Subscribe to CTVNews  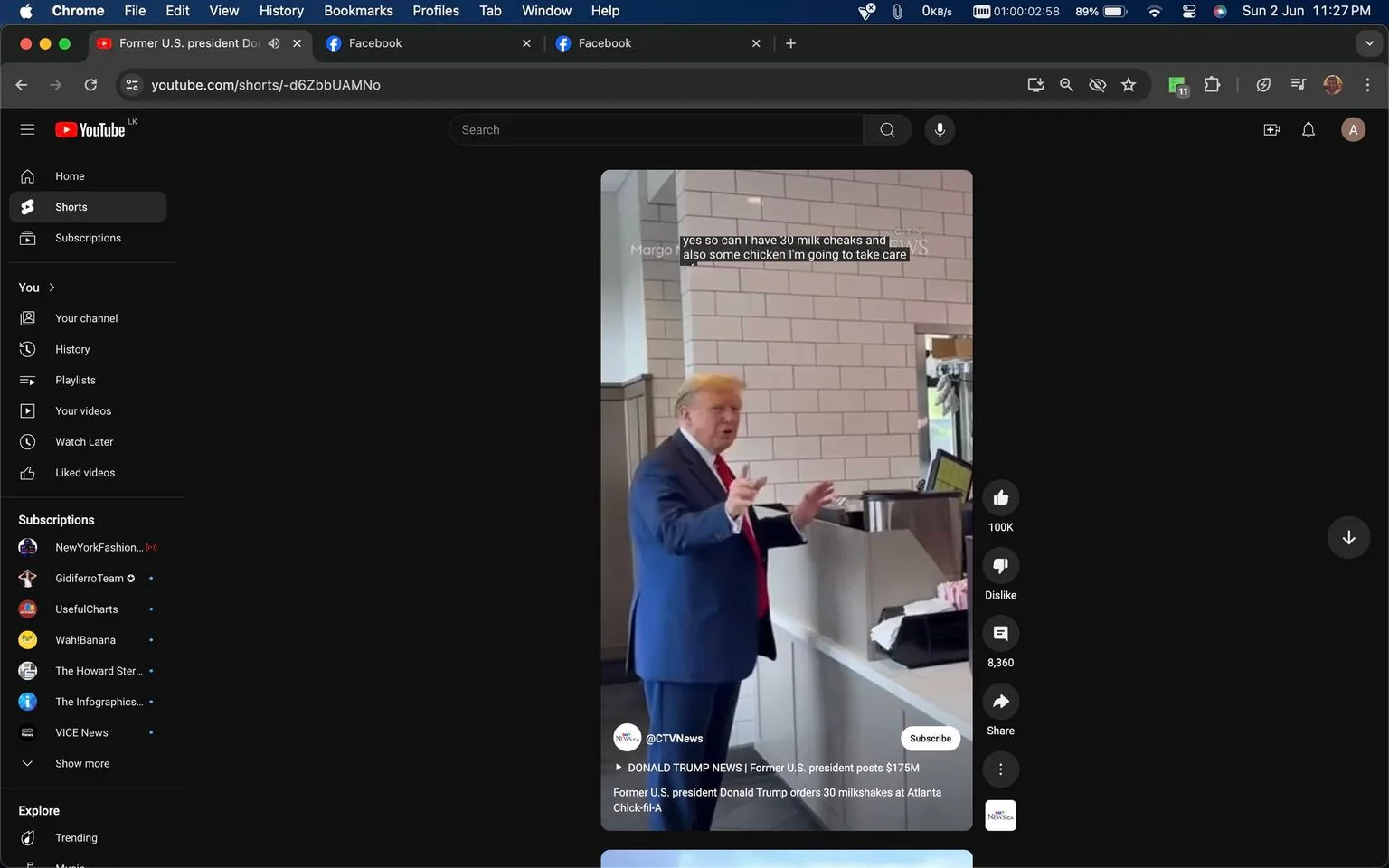click(x=931, y=738)
